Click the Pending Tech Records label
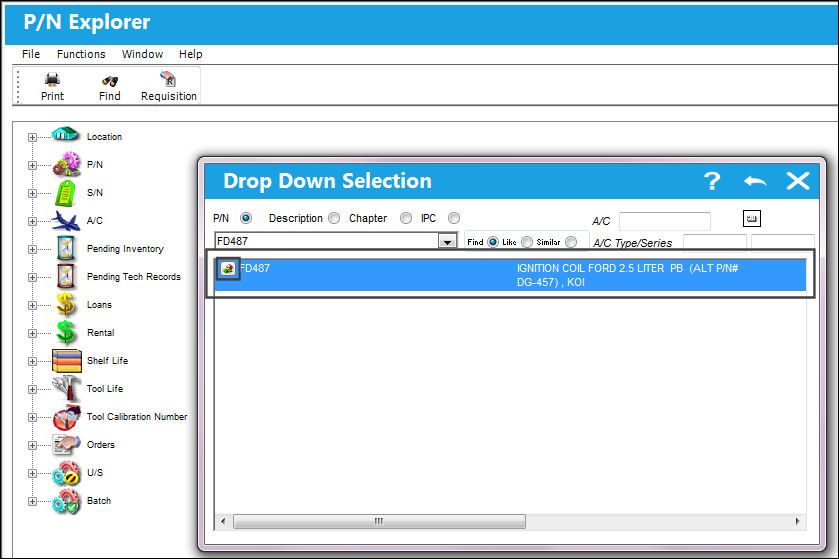 (x=134, y=277)
